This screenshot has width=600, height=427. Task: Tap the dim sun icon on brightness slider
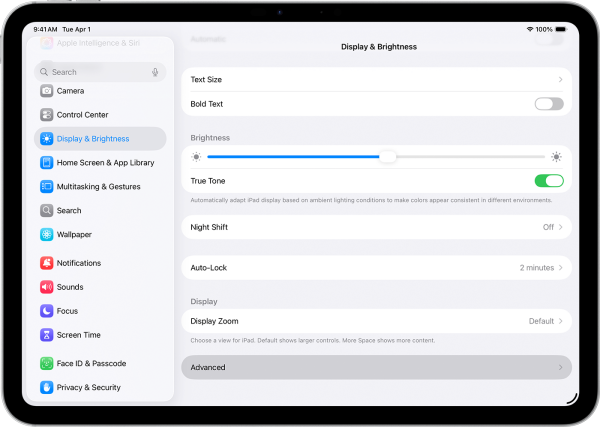(x=196, y=157)
